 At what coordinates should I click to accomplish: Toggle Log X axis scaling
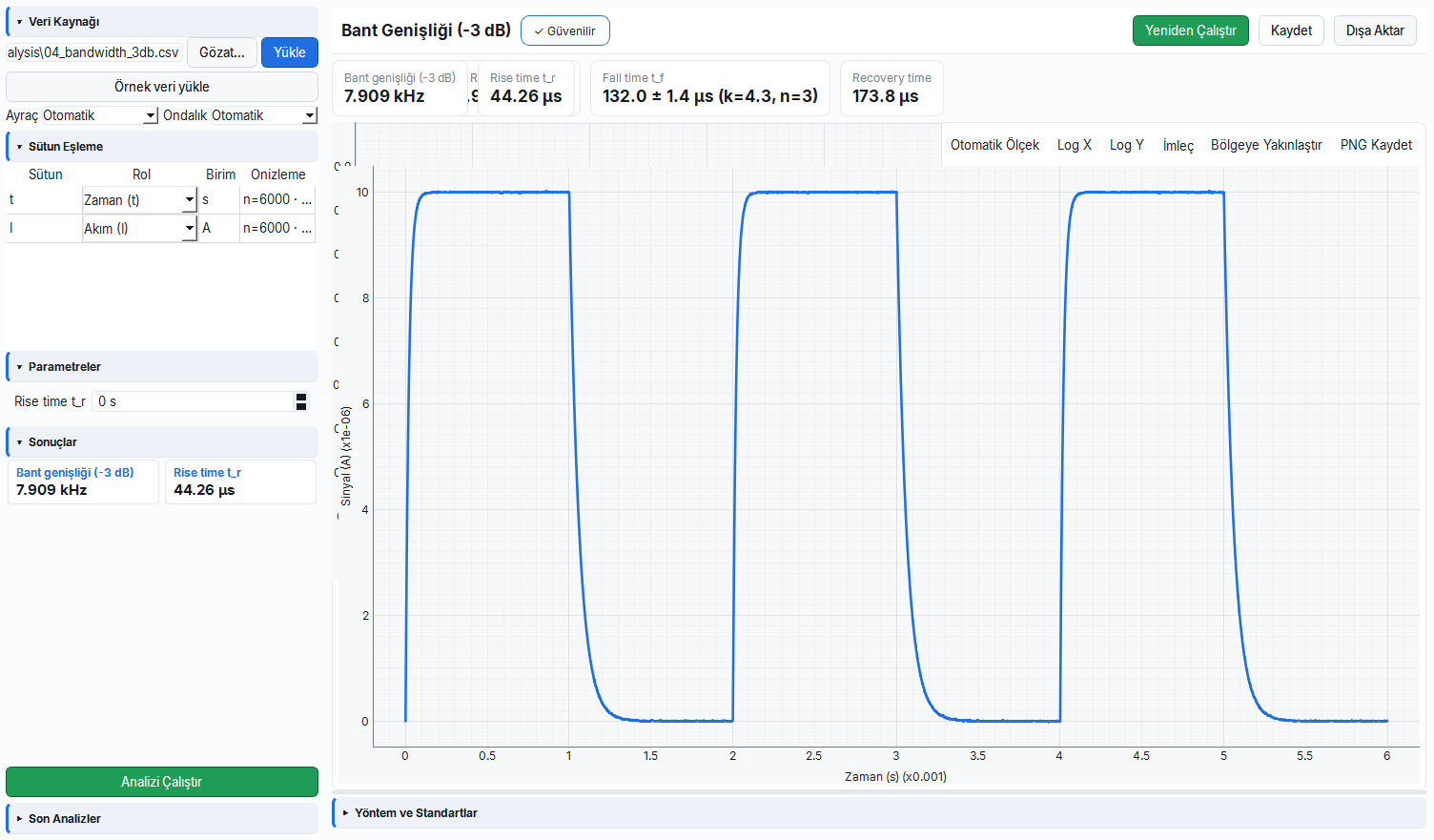click(1075, 145)
